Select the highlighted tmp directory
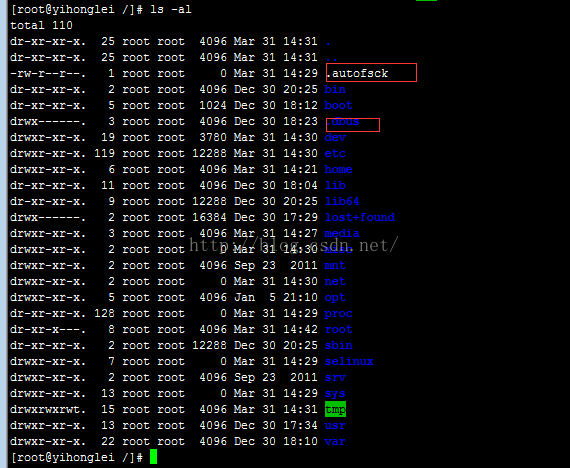 click(335, 409)
